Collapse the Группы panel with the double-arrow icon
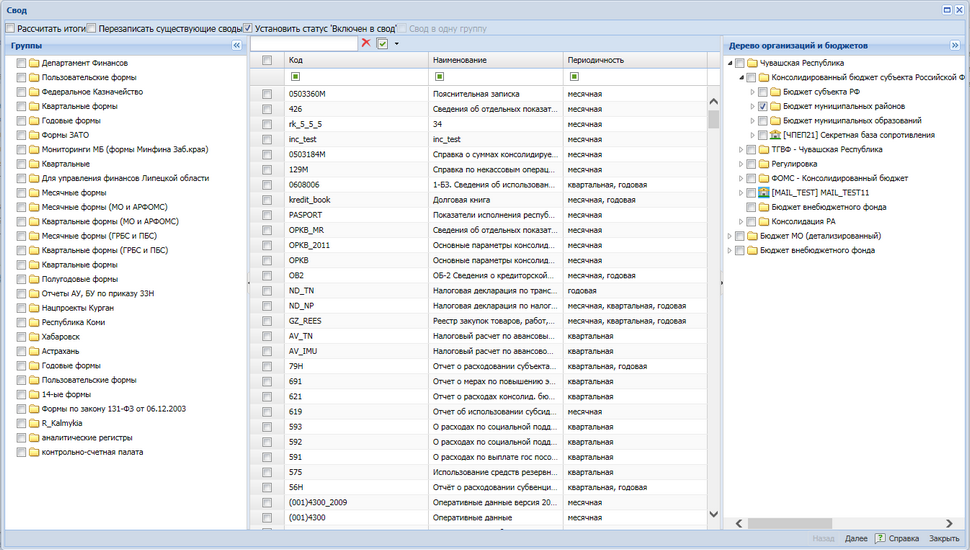 (x=236, y=45)
